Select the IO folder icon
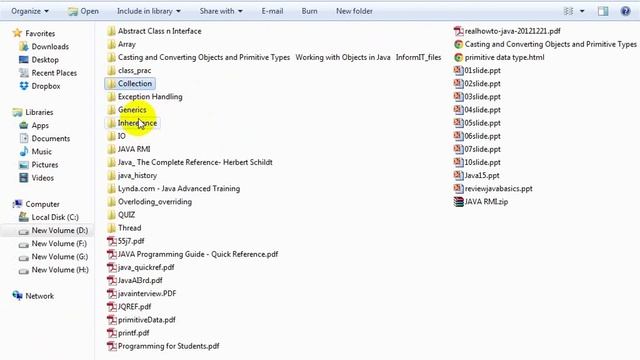This screenshot has height=360, width=640. click(x=111, y=136)
